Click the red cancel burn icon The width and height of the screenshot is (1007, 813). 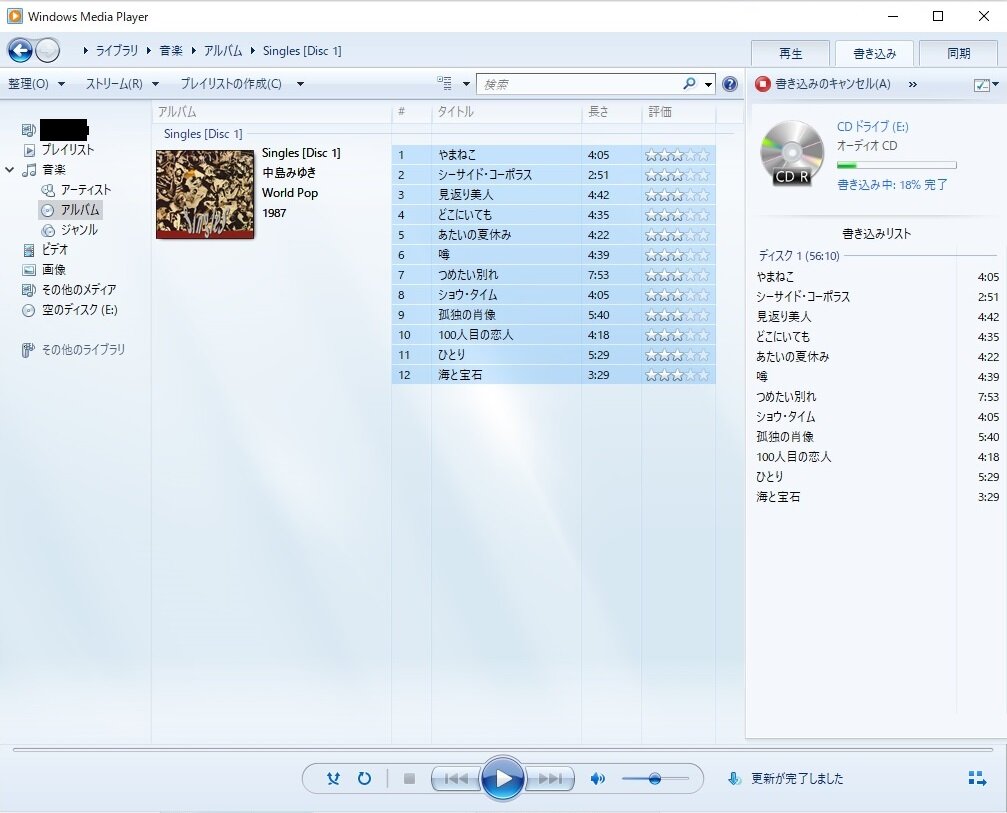point(762,83)
